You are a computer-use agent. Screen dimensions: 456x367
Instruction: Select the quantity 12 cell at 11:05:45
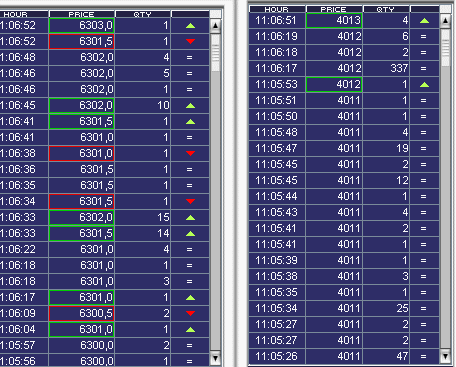(386, 181)
